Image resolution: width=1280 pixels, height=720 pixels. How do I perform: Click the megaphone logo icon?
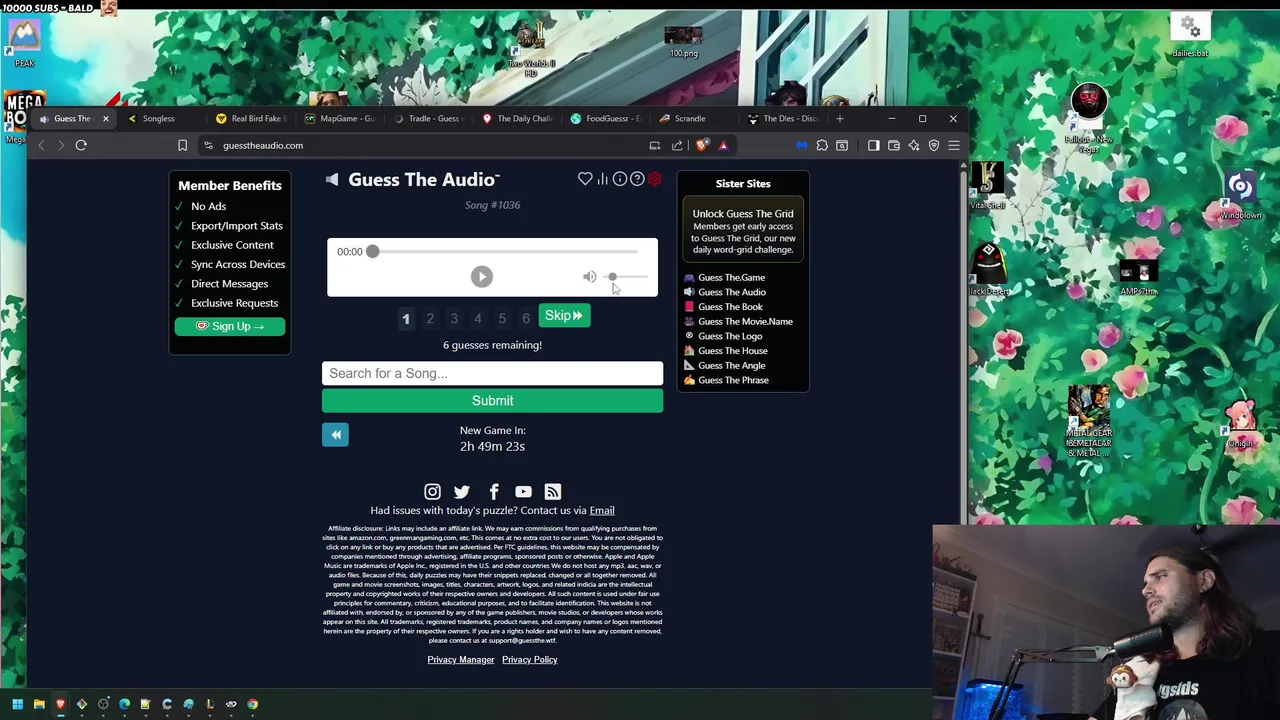coord(332,180)
